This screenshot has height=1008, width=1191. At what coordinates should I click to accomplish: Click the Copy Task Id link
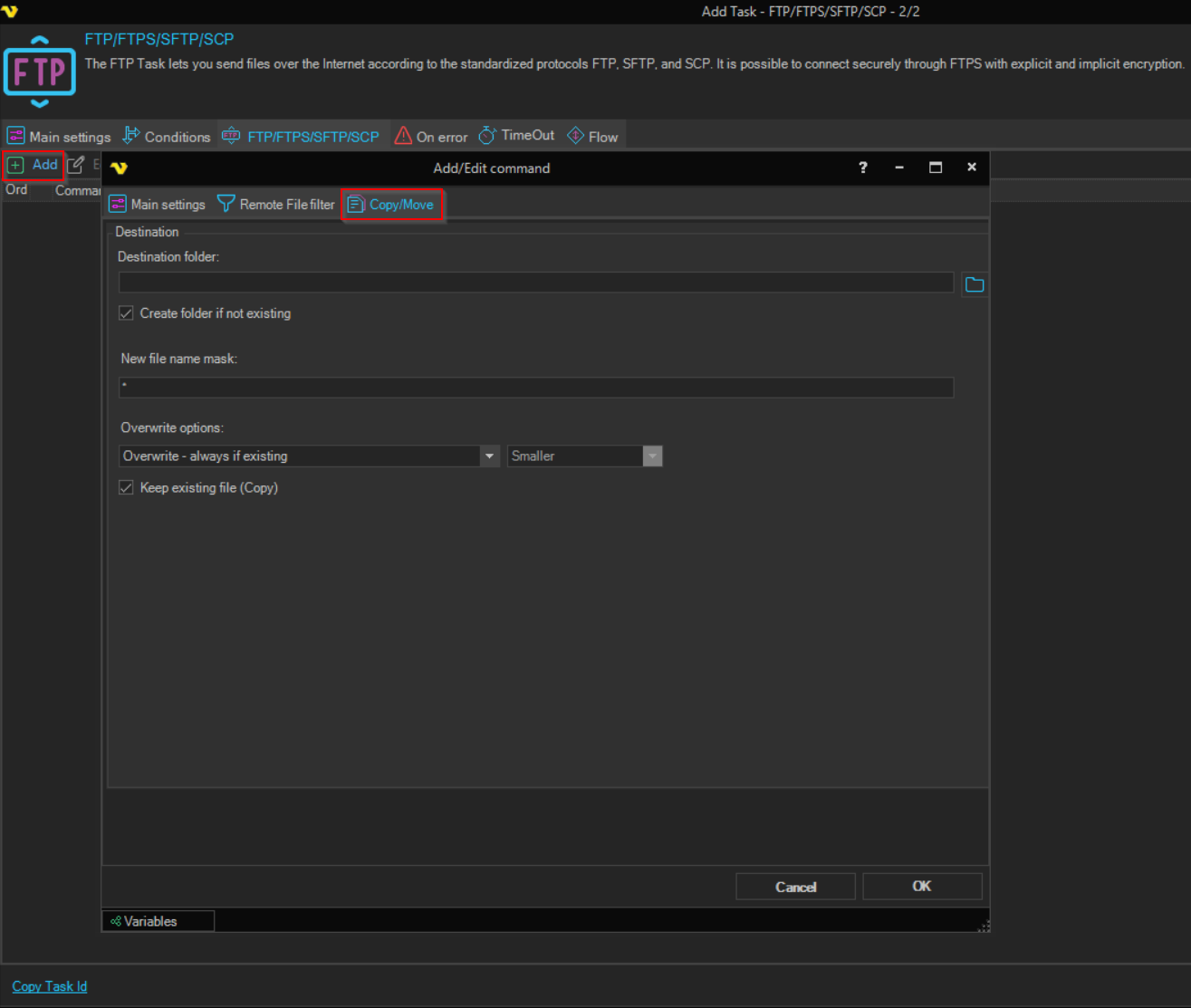(x=50, y=986)
